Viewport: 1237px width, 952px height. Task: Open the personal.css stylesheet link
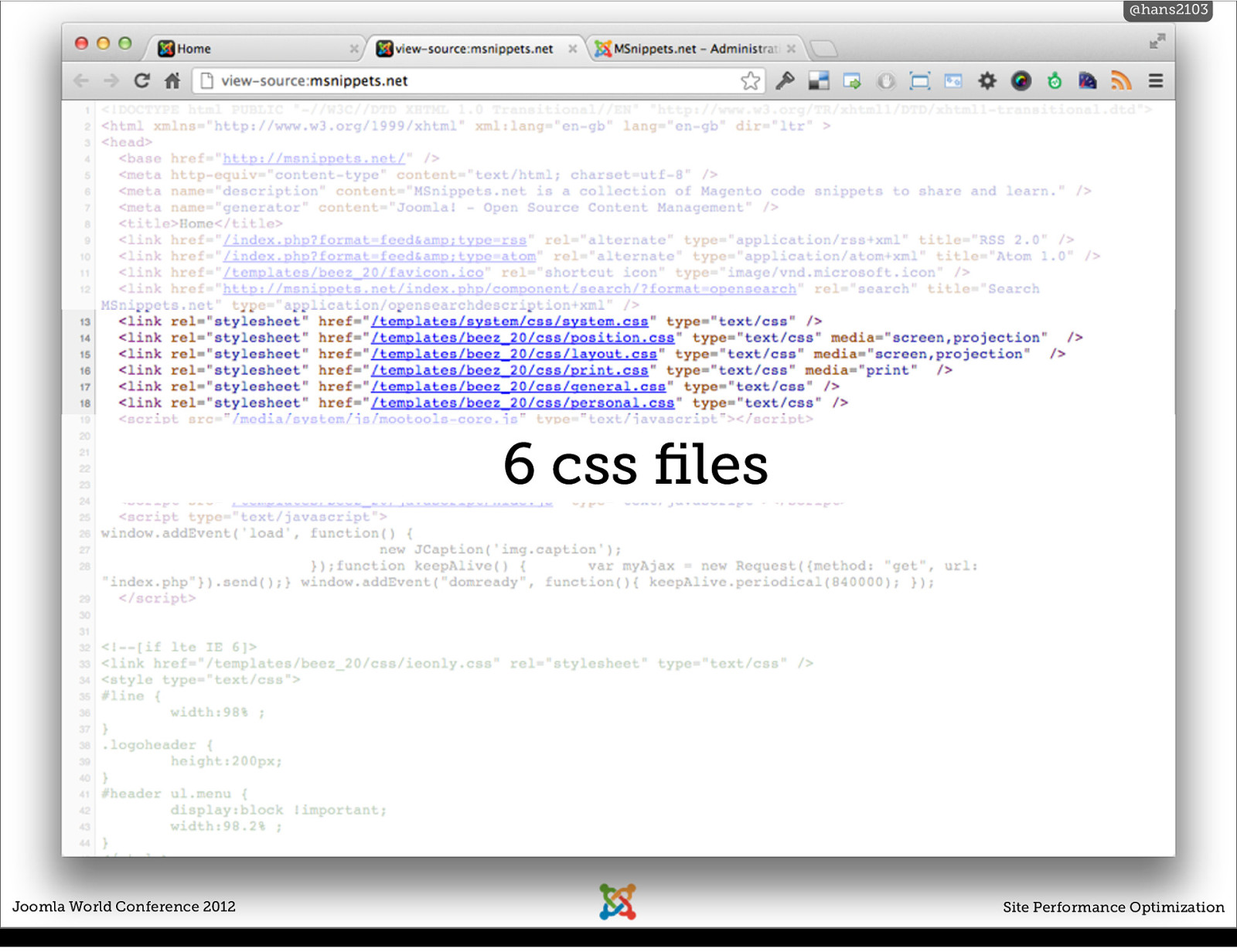click(523, 403)
